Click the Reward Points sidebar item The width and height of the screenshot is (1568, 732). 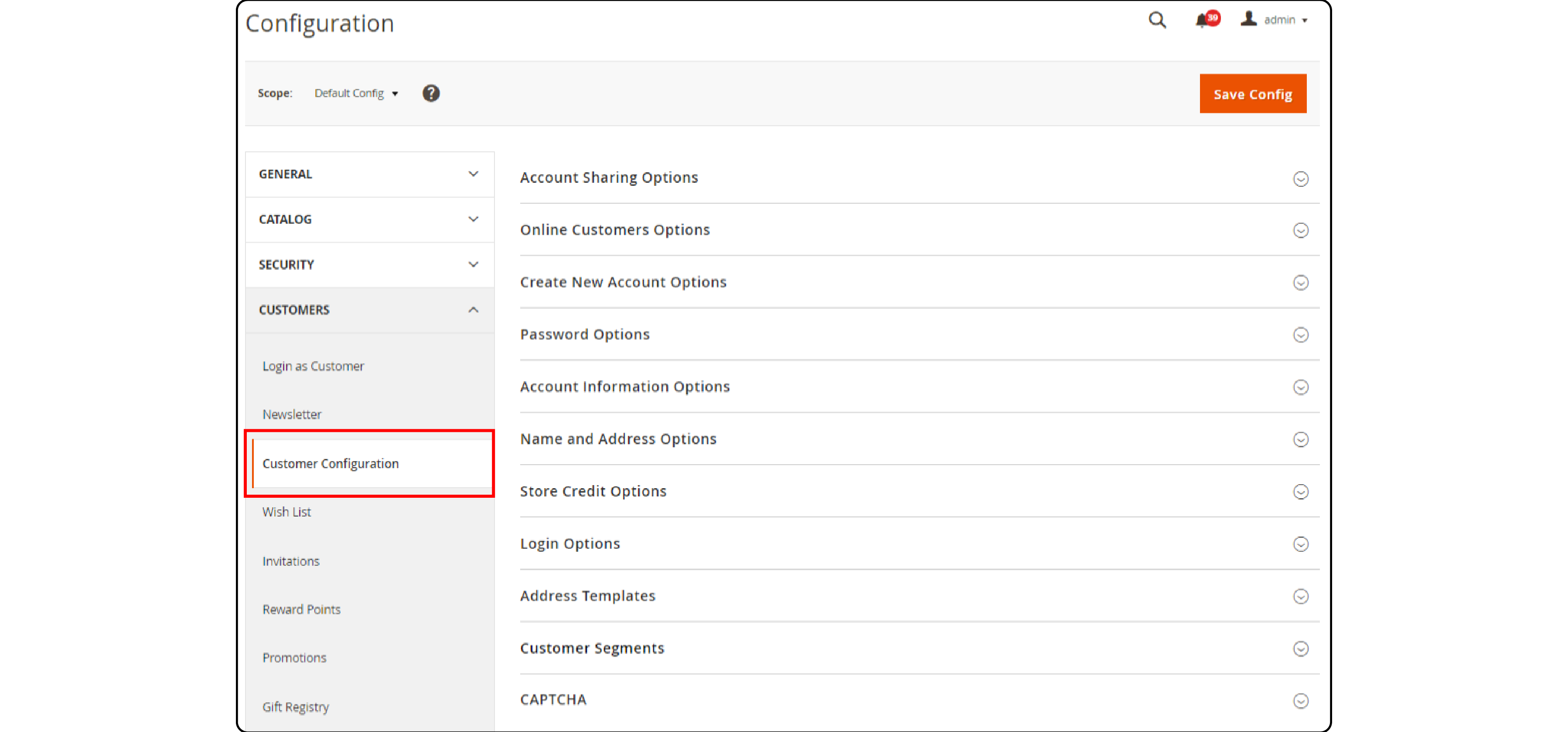(300, 609)
